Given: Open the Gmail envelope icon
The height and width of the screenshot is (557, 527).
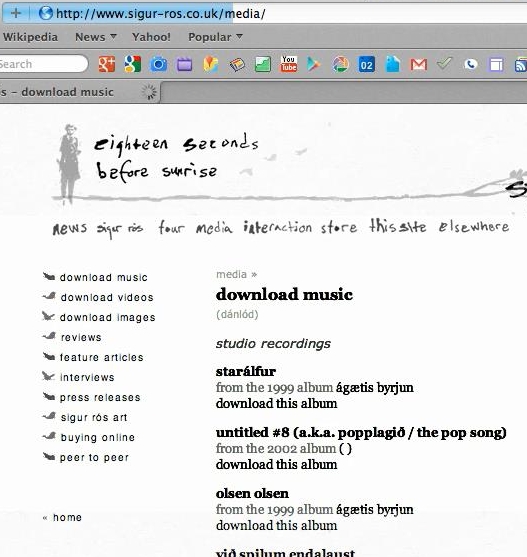Looking at the screenshot, I should pyautogui.click(x=419, y=65).
